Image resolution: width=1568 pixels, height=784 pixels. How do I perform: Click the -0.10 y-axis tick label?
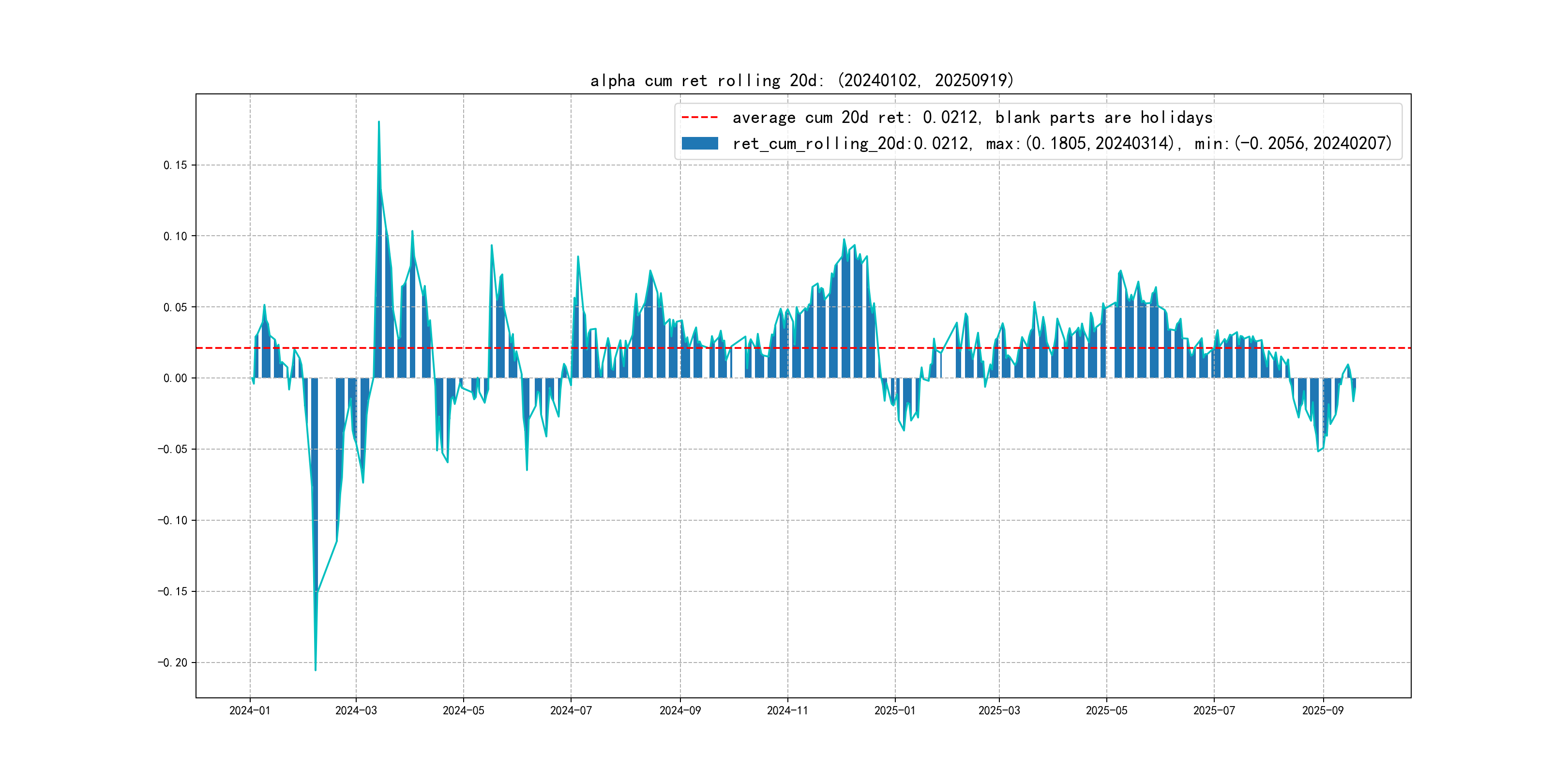pos(173,520)
